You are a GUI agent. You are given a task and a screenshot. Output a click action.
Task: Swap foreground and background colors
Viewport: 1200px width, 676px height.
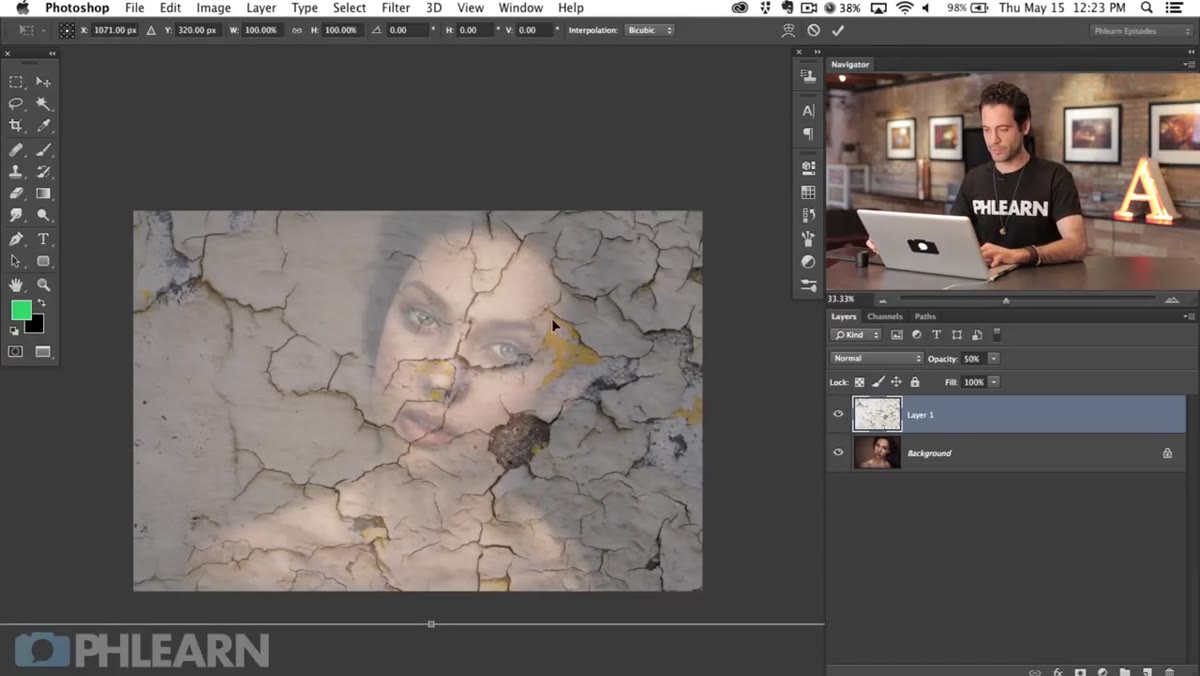tap(42, 303)
